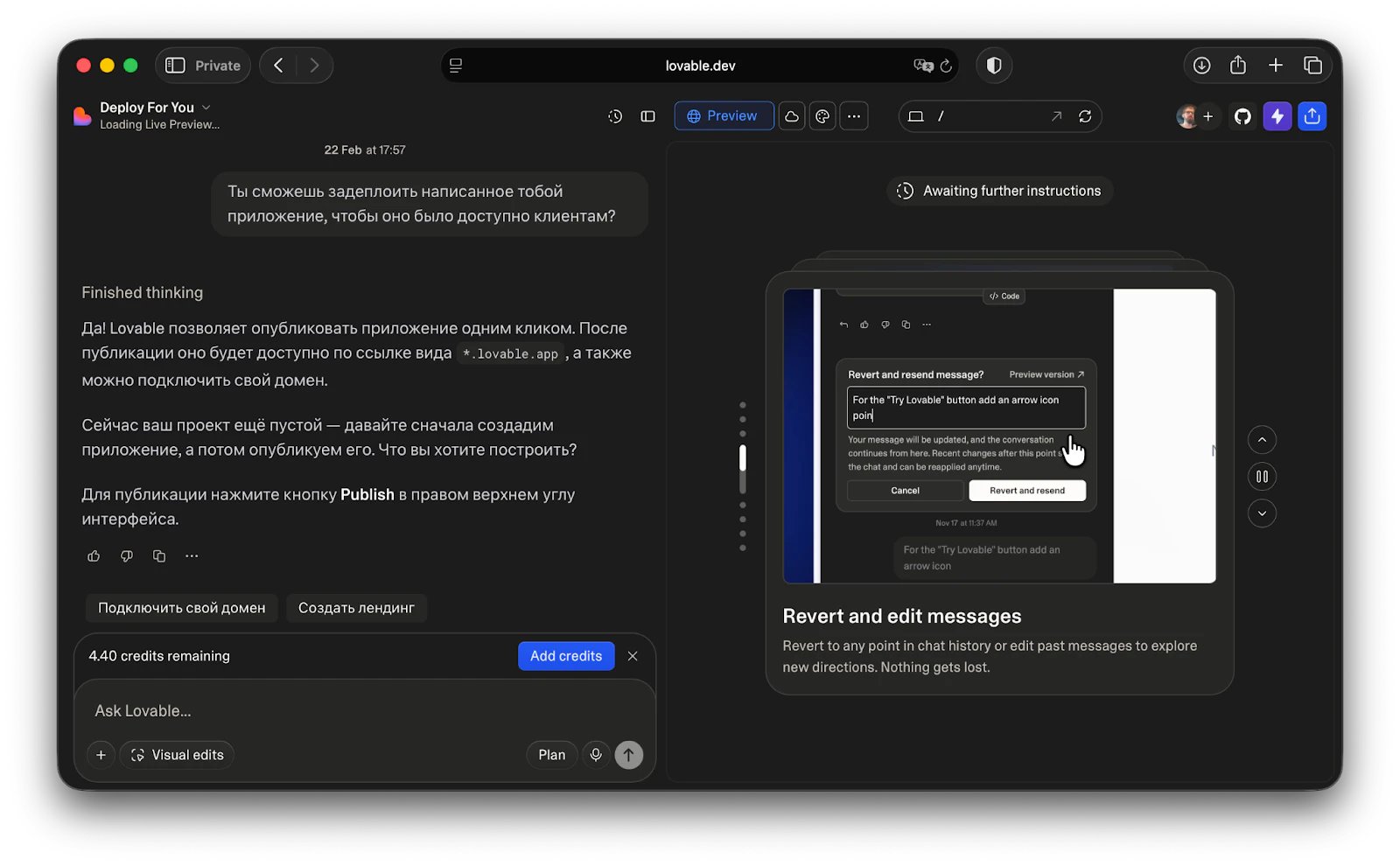Pause the tips carousel
The width and height of the screenshot is (1400, 866).
tap(1262, 477)
